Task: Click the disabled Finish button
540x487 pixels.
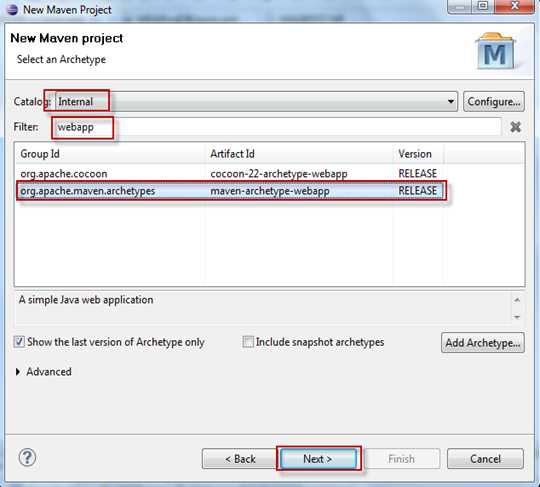Action: (402, 459)
